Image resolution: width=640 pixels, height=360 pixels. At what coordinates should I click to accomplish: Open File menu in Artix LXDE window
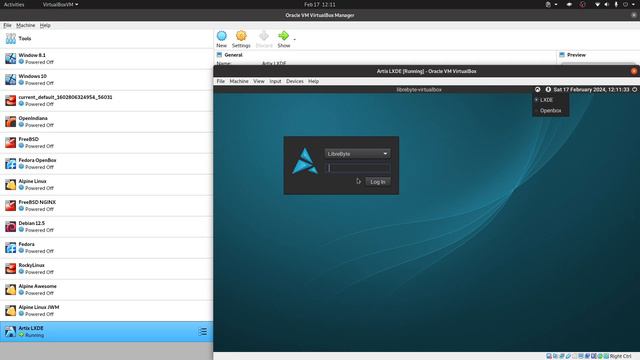click(220, 81)
